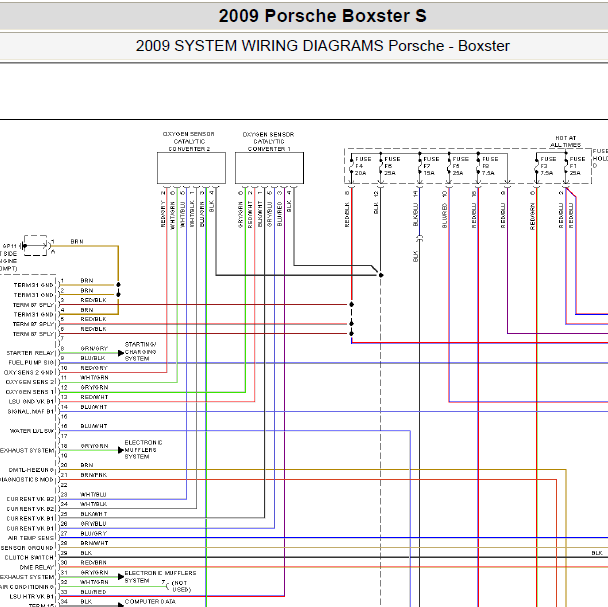Click the BRN/PNK wire label at pin 21
Viewport: 608px width, 607px height.
point(94,475)
